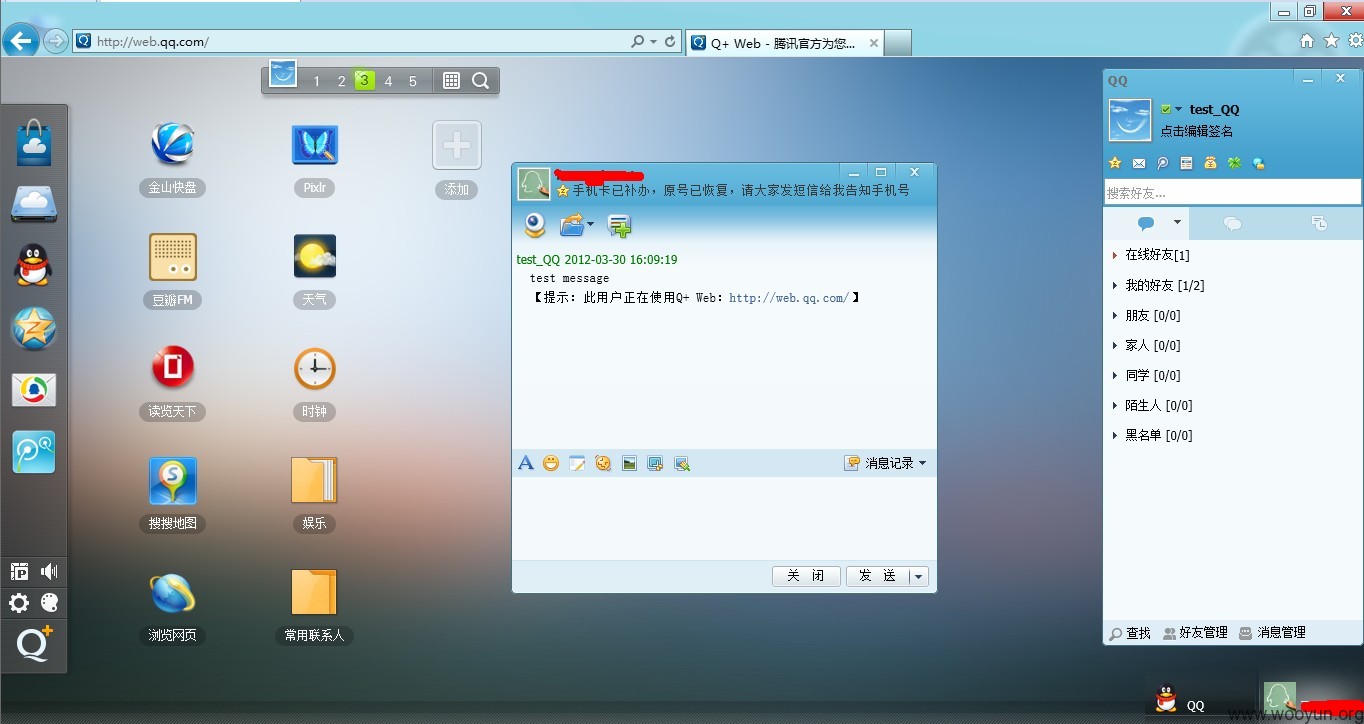Screen dimensions: 1364x724
Task: Open the 浏览网页 browser app
Action: [172, 593]
